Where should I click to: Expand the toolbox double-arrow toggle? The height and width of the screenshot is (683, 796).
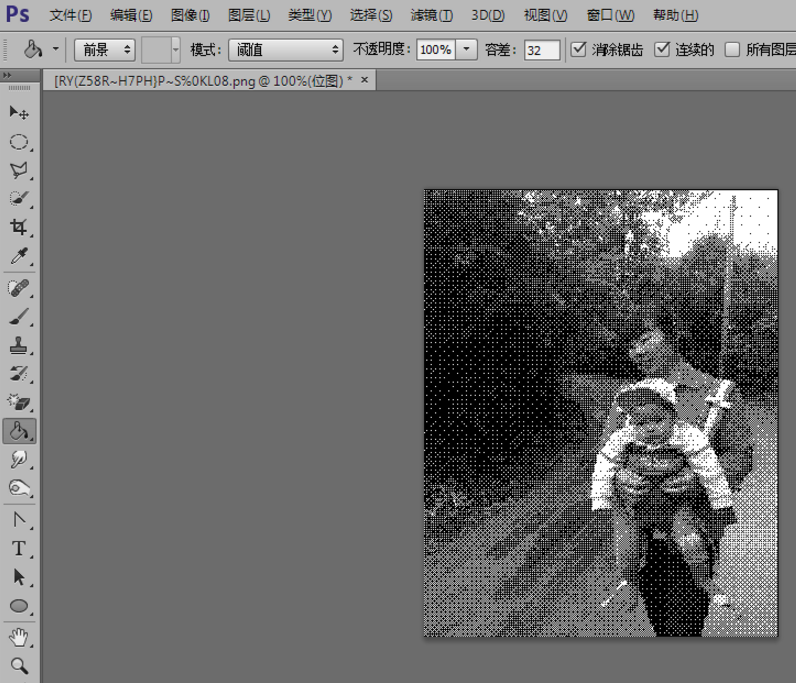pos(7,75)
